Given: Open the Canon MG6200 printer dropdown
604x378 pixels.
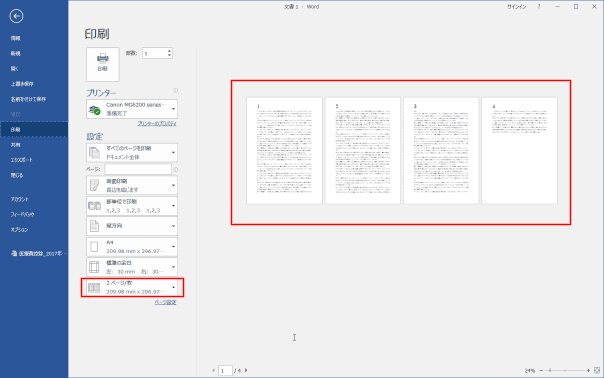Looking at the screenshot, I should tap(132, 109).
